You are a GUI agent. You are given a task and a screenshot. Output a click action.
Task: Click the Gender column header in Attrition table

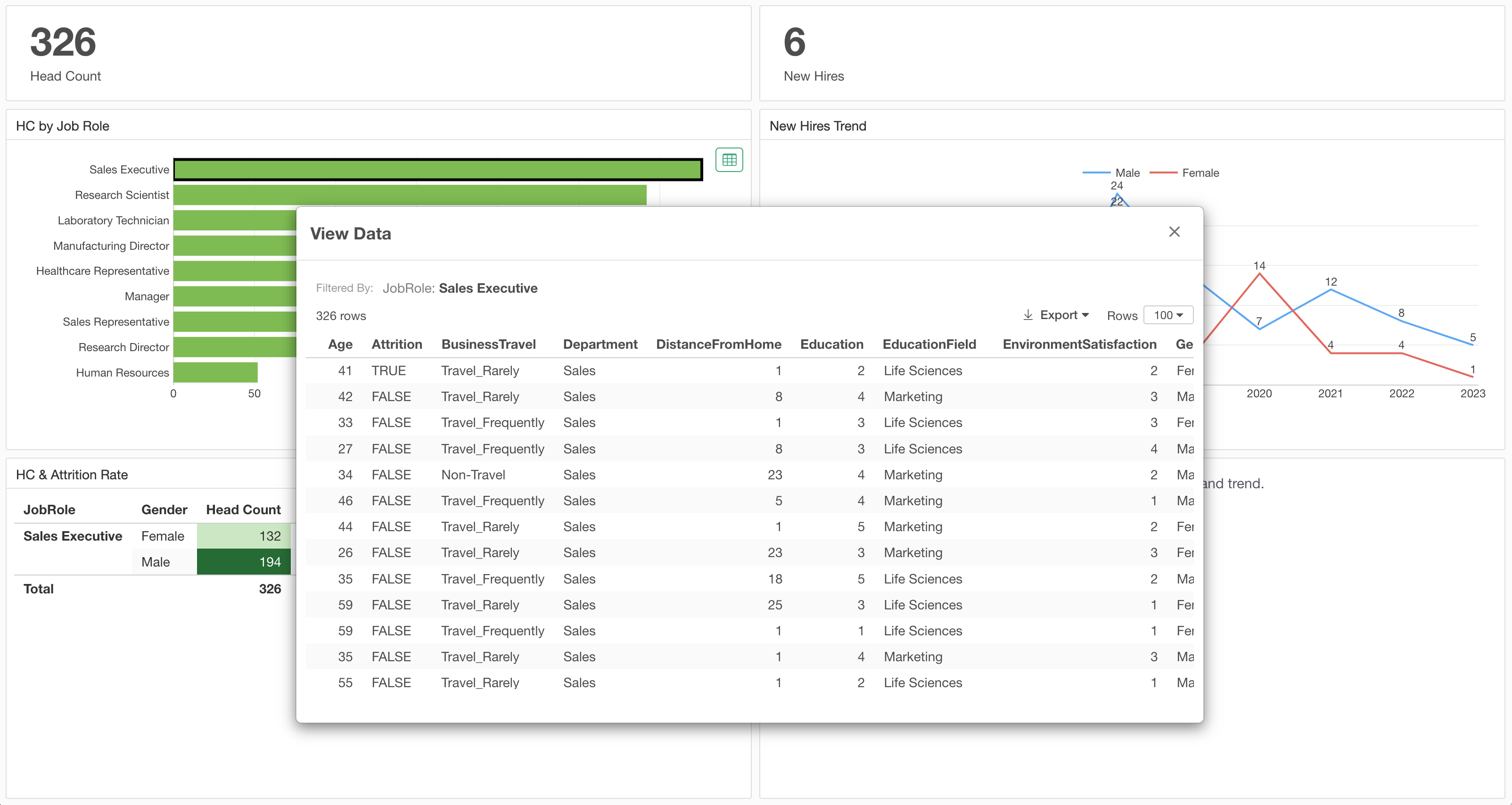tap(164, 510)
